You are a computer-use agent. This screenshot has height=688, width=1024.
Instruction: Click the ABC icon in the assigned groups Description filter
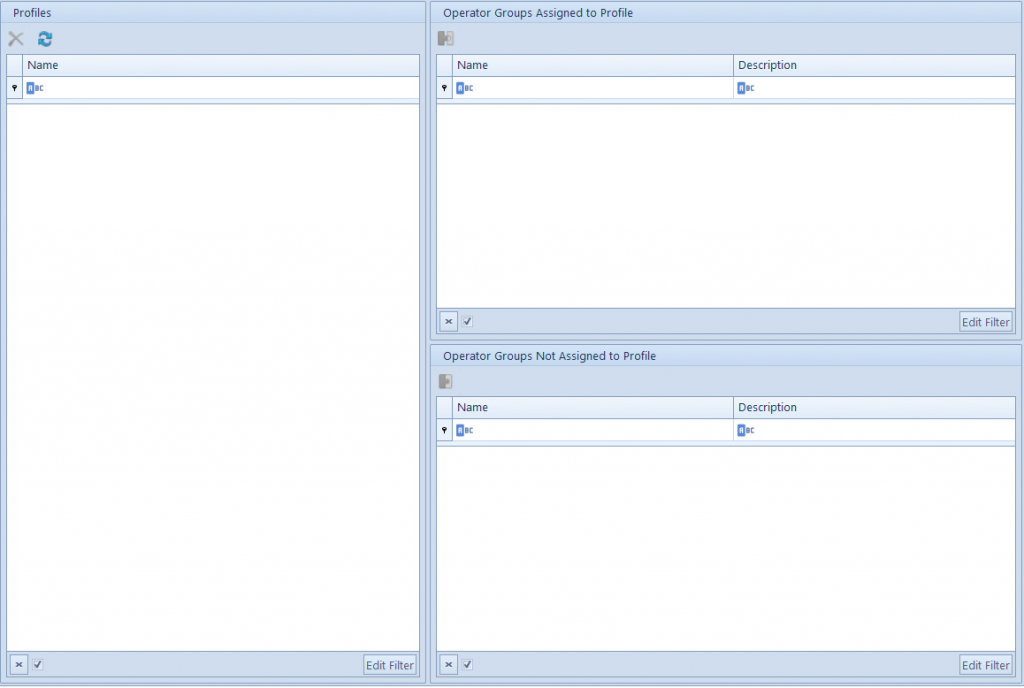tap(745, 88)
